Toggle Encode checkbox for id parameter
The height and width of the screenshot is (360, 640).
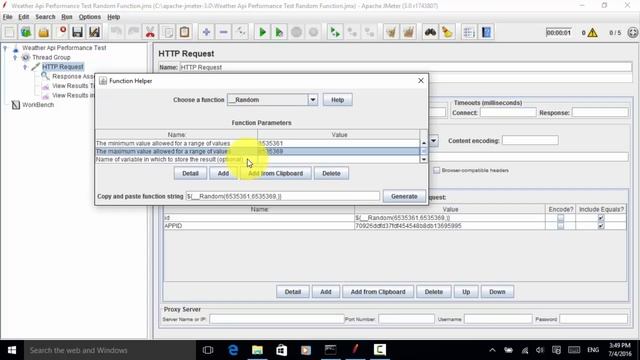560,218
